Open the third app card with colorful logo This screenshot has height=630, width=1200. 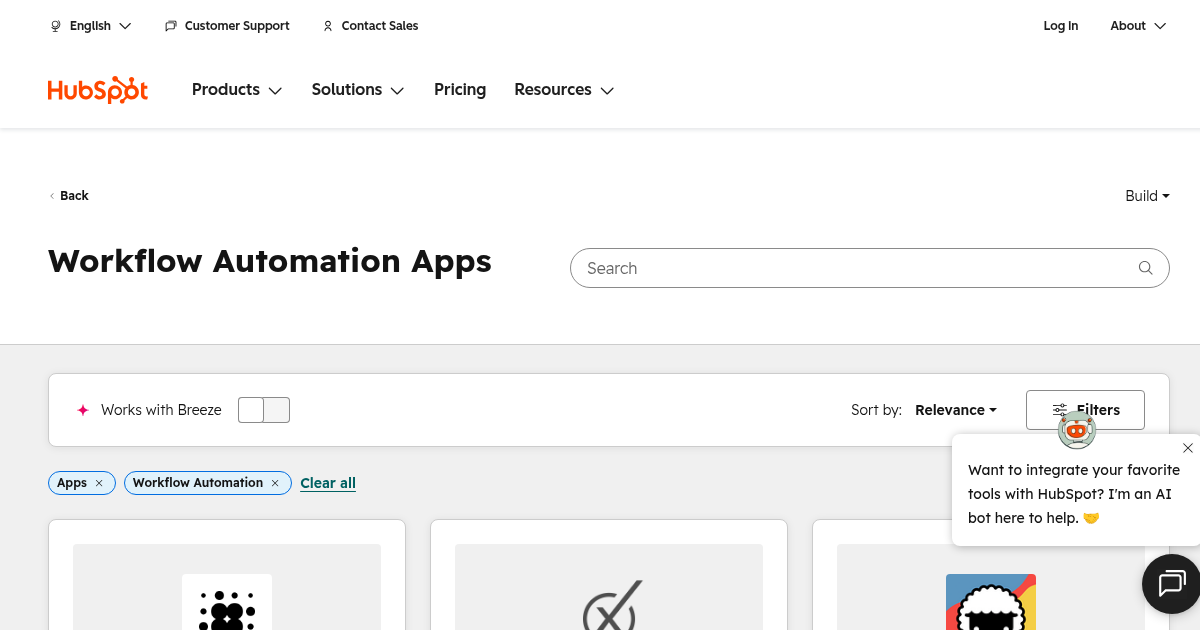click(991, 587)
